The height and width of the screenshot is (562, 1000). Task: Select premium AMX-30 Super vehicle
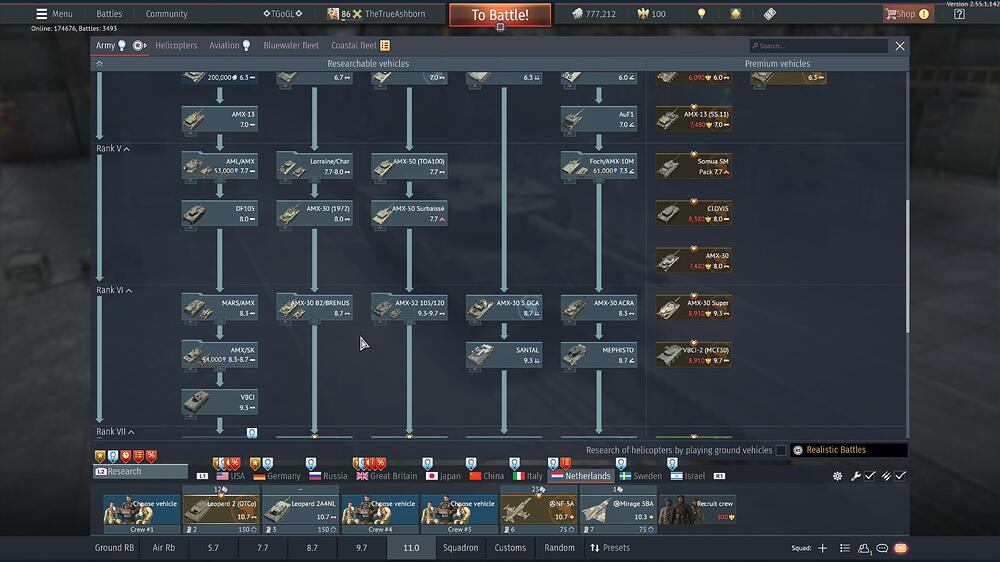[694, 308]
